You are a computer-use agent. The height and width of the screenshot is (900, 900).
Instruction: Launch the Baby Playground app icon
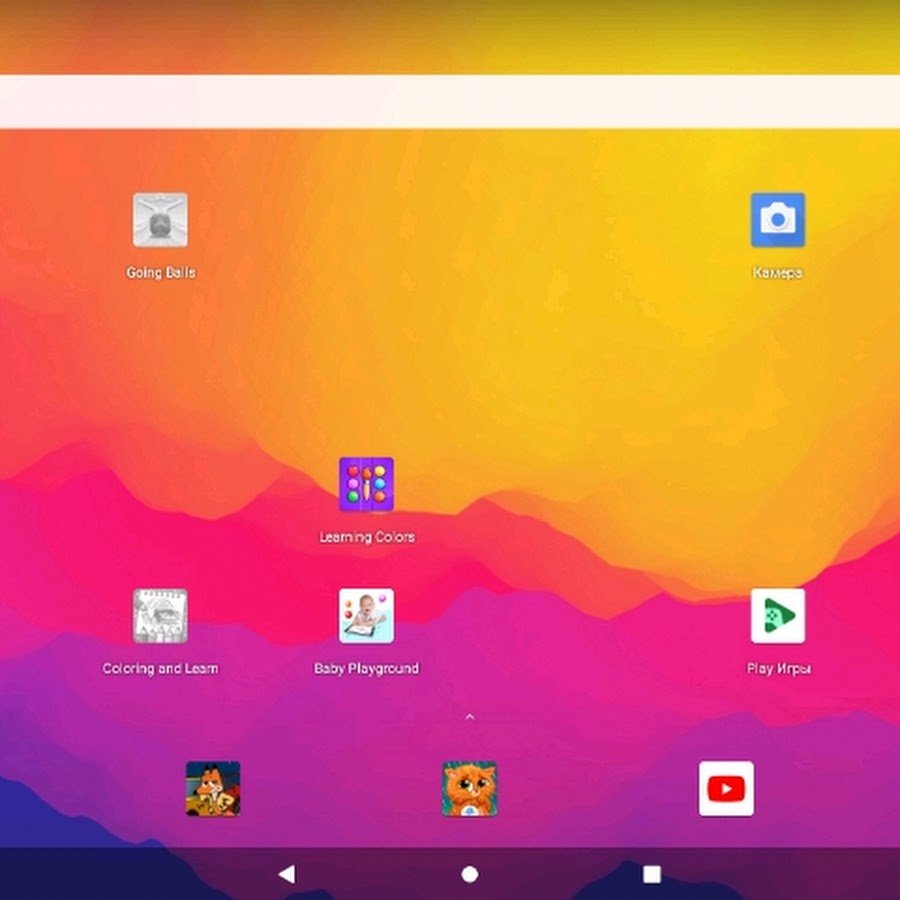click(366, 616)
